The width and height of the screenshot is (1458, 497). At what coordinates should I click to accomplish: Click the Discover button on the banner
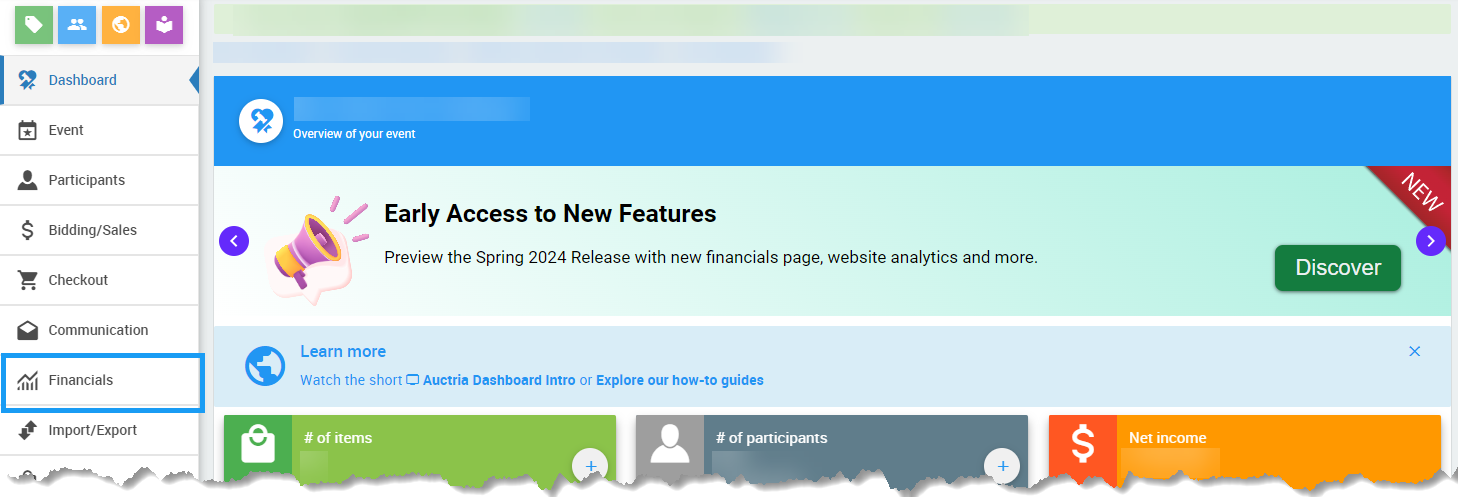pyautogui.click(x=1337, y=268)
